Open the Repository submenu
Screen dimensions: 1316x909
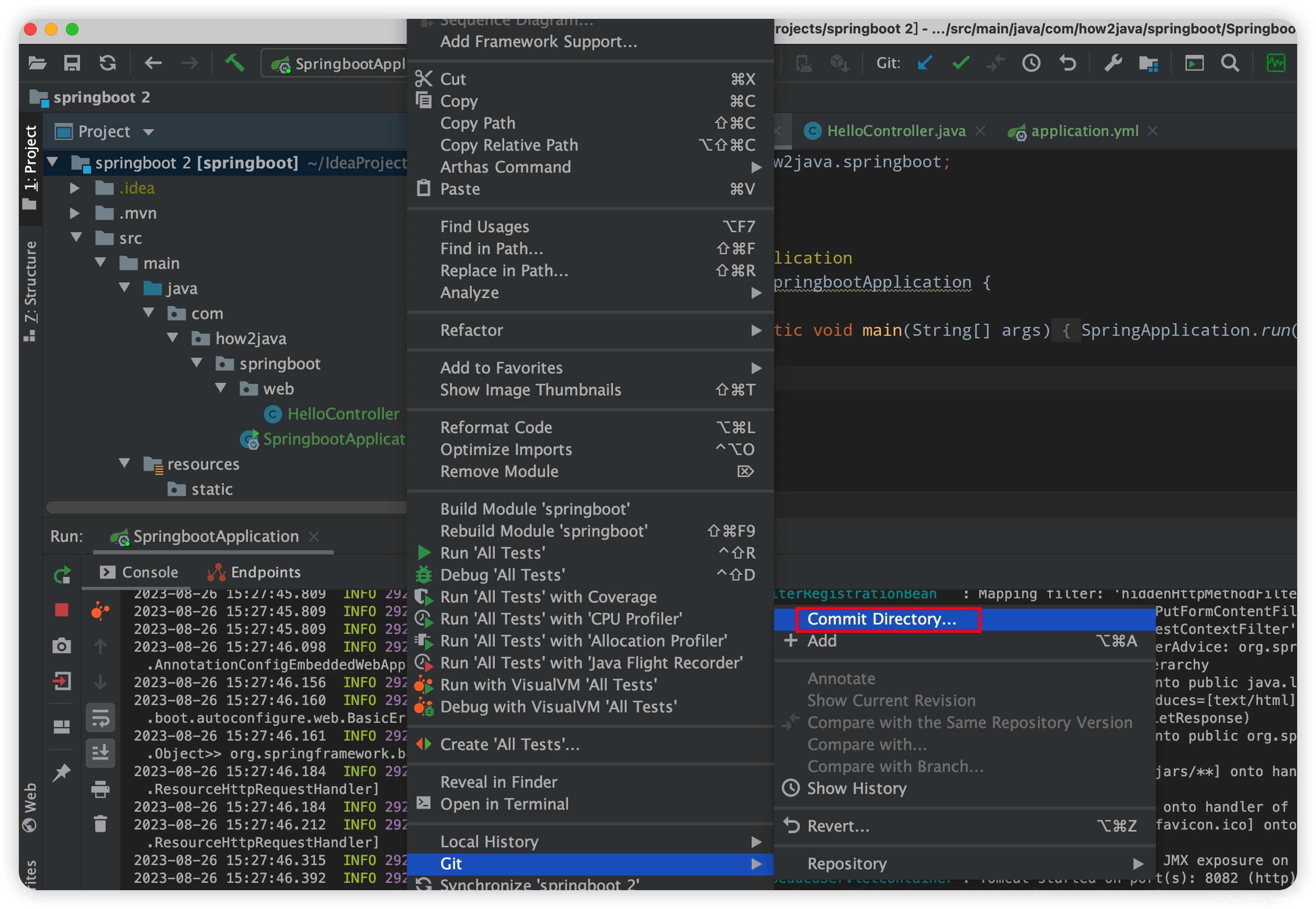point(965,864)
